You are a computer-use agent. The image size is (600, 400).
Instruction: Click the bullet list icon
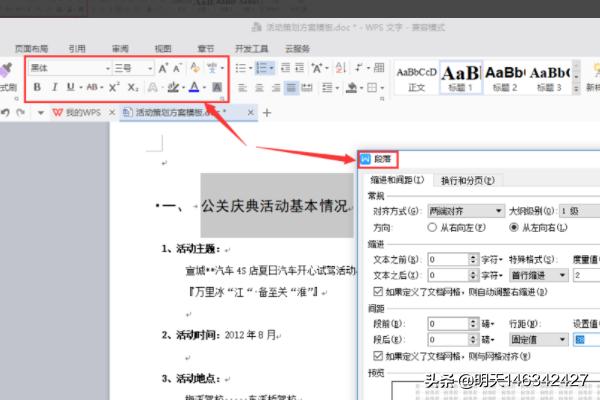(x=240, y=68)
